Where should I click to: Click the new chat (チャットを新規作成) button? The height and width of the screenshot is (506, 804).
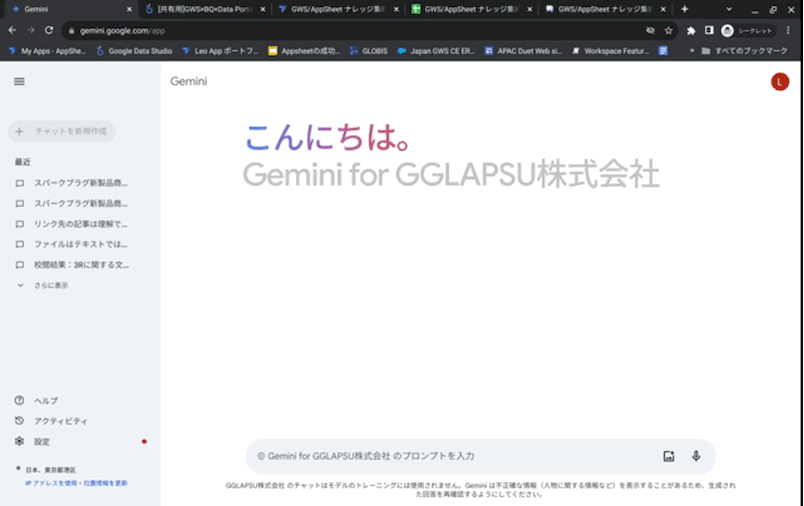tap(62, 131)
